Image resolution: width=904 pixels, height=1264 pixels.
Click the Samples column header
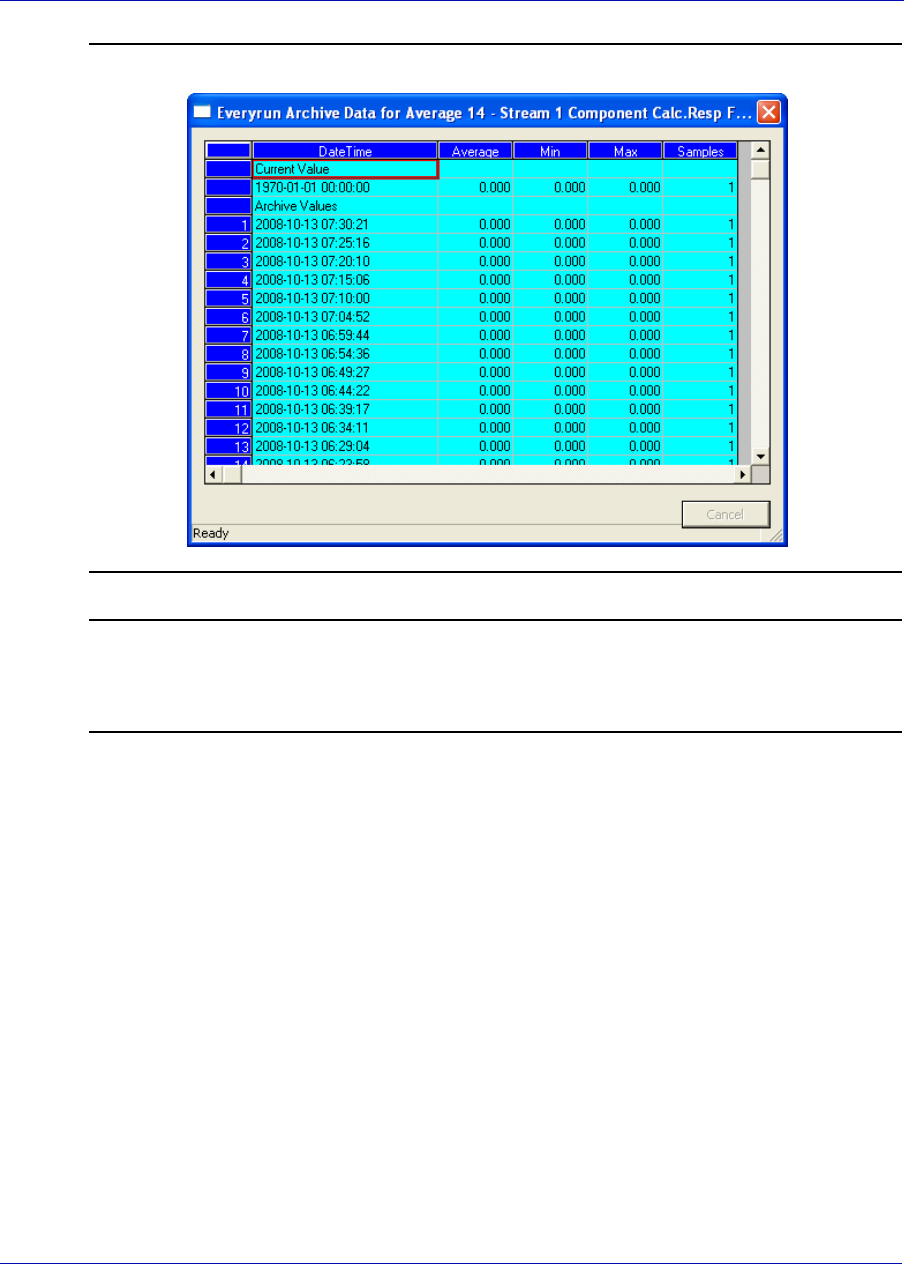[700, 151]
